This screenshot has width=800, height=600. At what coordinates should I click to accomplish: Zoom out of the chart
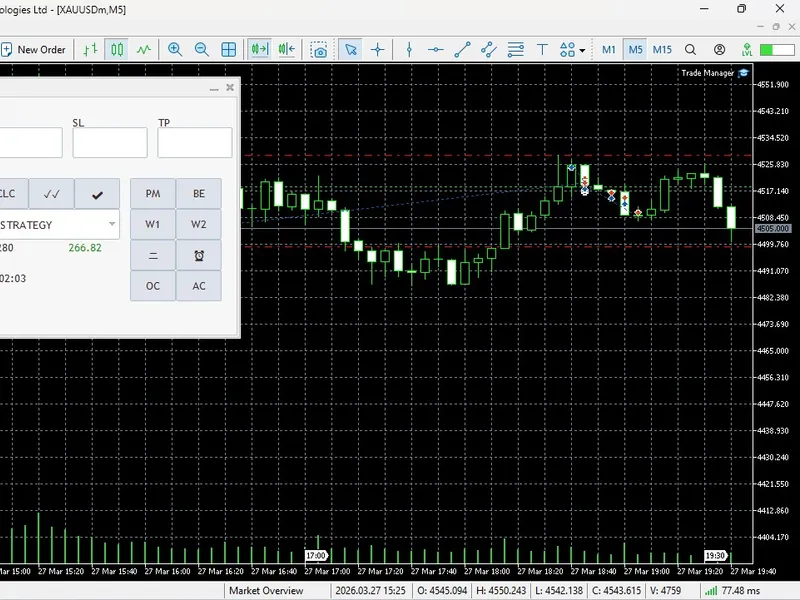tap(202, 49)
